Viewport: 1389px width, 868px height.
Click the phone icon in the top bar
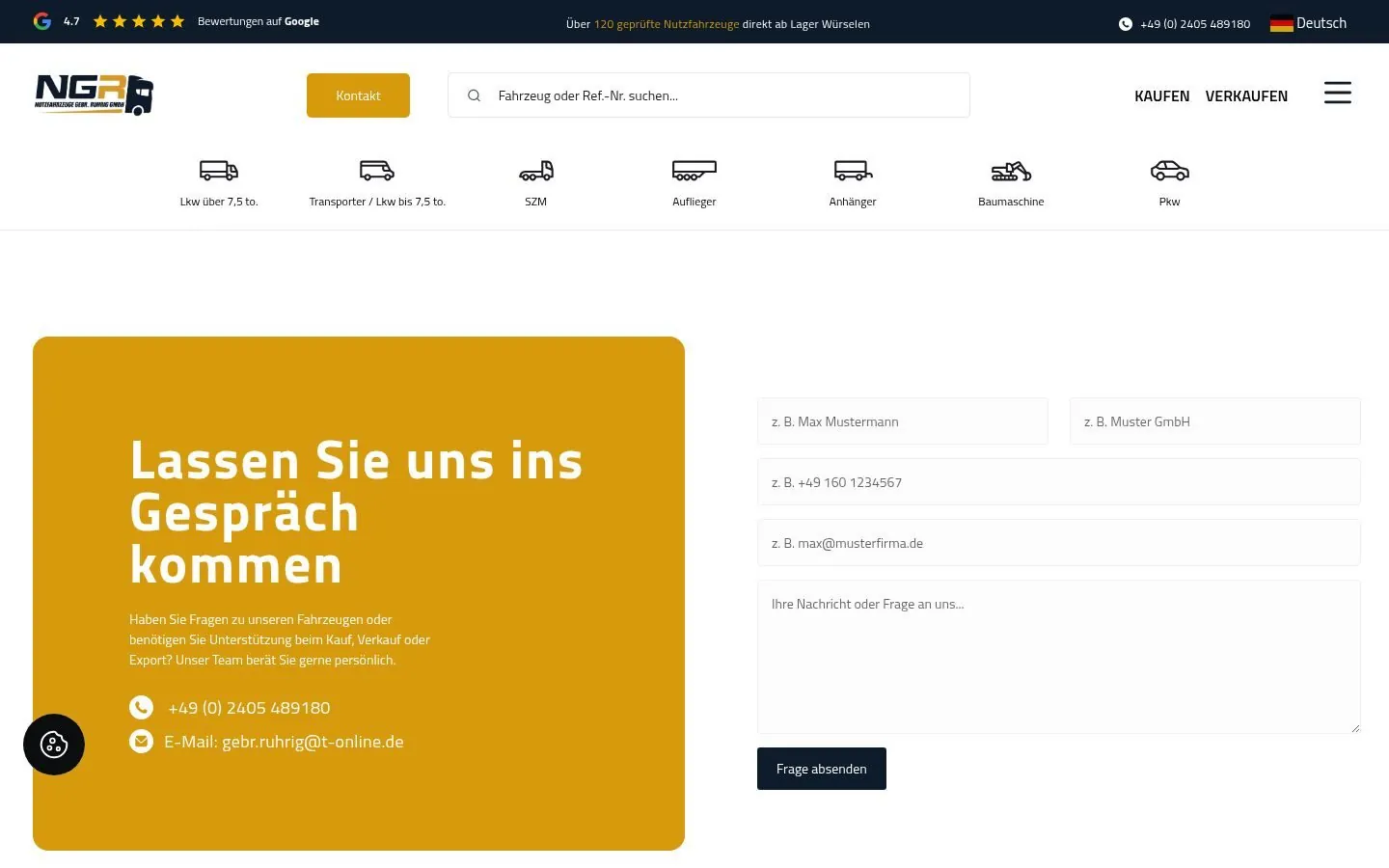tap(1125, 24)
